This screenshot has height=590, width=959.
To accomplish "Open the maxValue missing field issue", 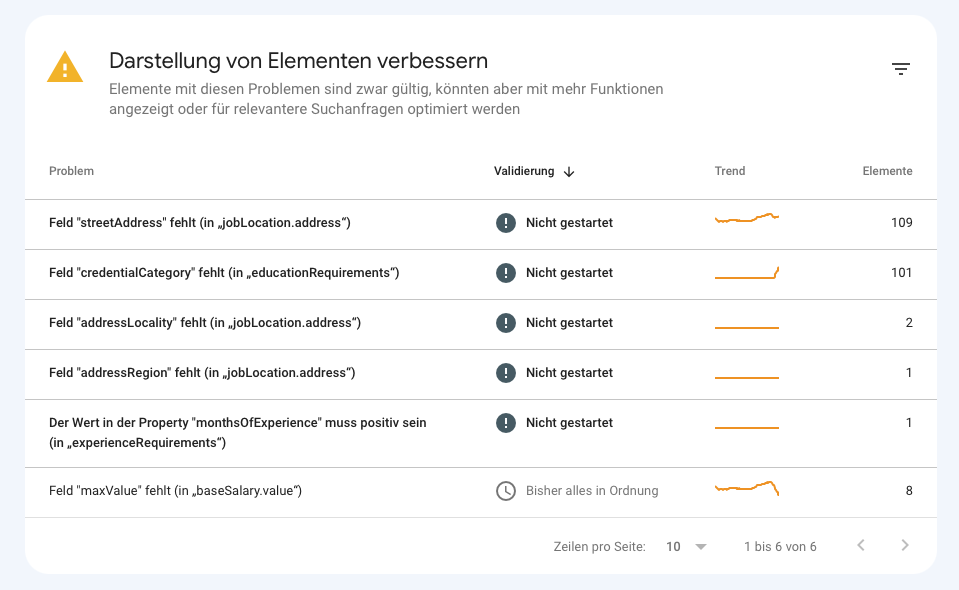I will tap(176, 491).
